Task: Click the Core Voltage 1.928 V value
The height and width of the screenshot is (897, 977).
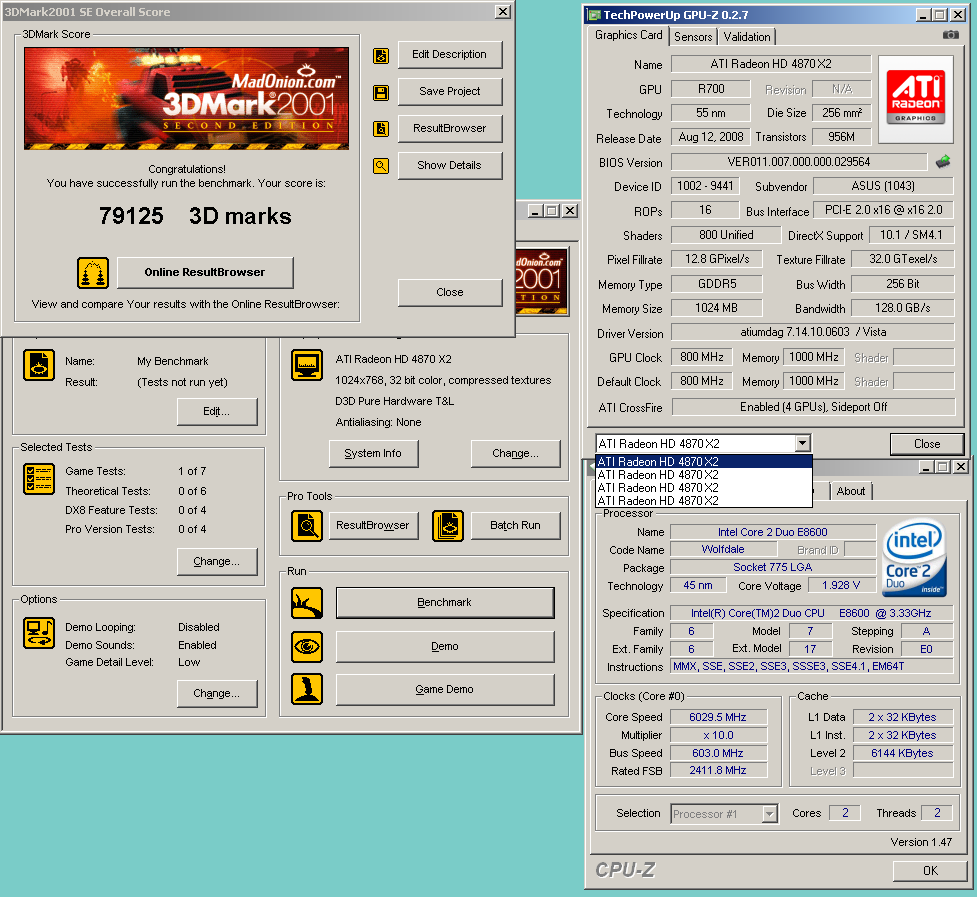Action: point(841,586)
